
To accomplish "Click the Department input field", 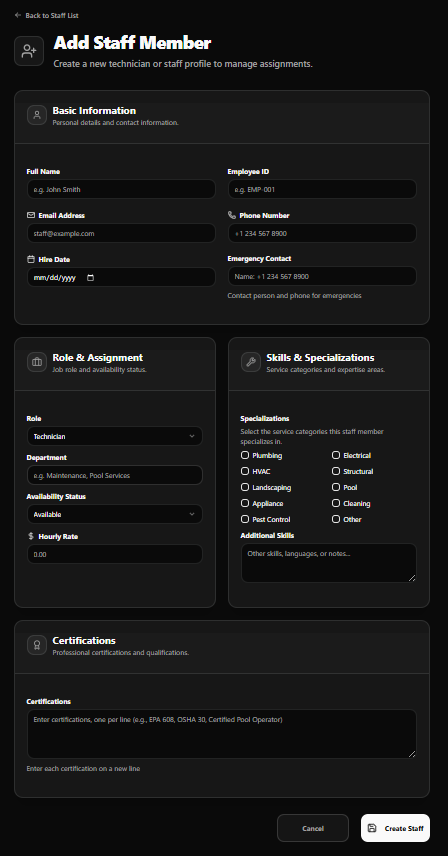I will 115,475.
